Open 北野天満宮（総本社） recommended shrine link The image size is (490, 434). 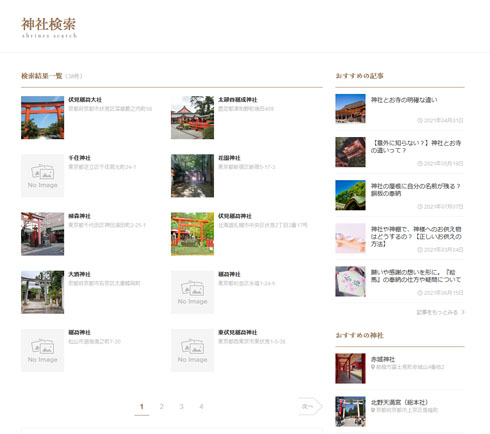(399, 402)
